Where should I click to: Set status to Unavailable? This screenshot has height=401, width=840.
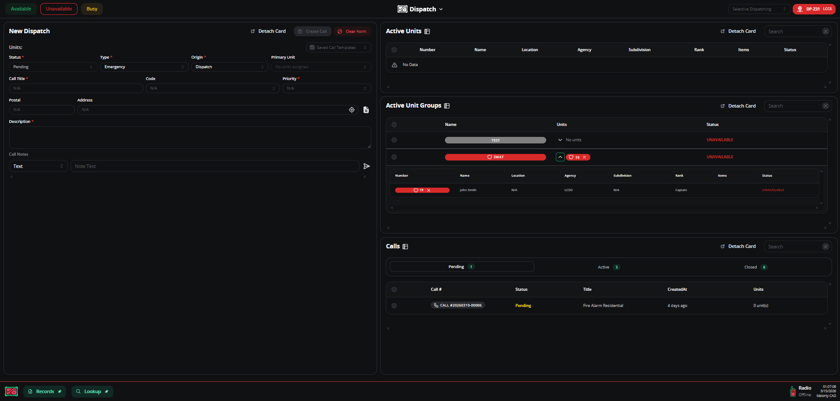[59, 9]
